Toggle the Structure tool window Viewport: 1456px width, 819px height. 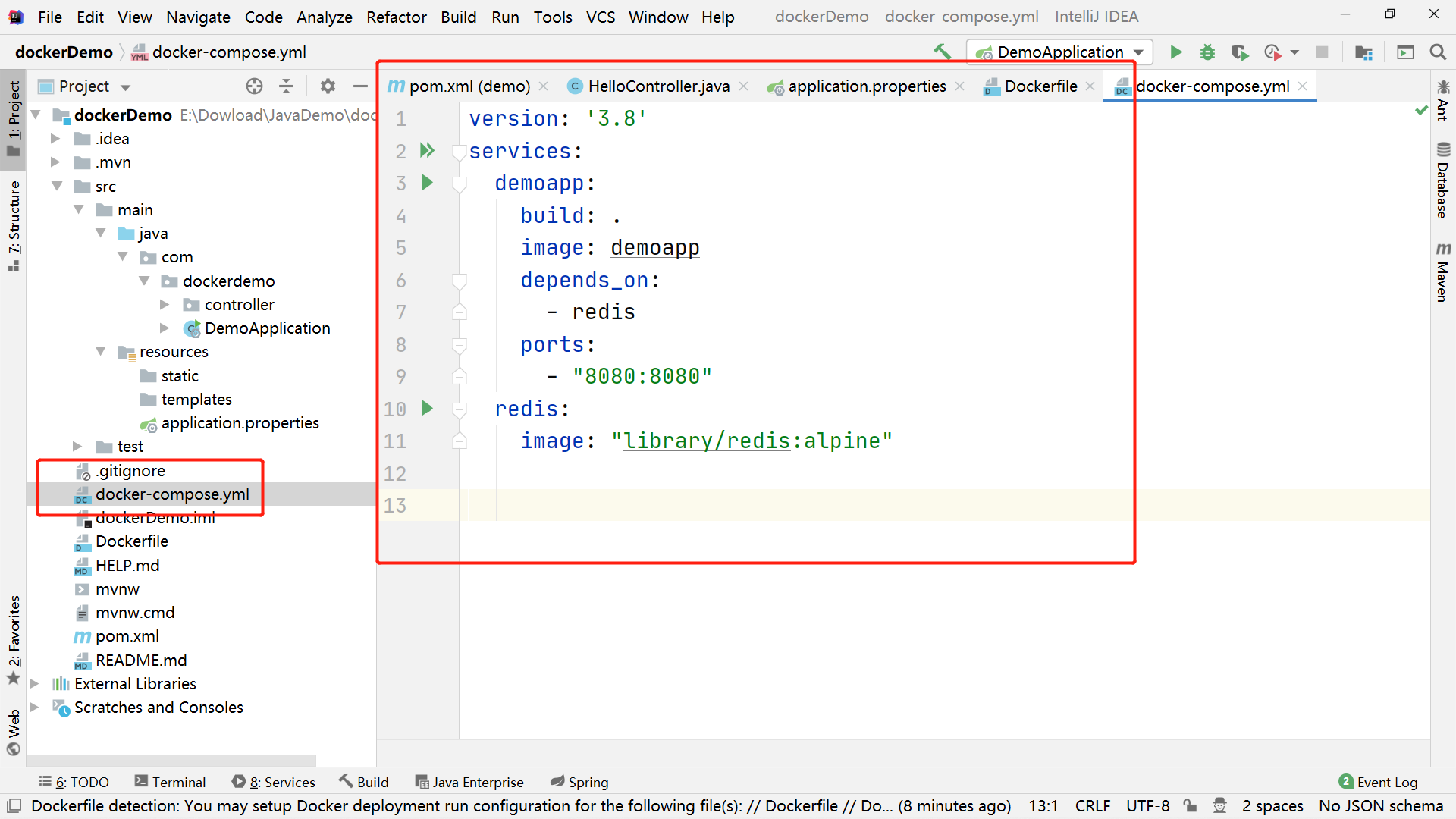tap(14, 224)
